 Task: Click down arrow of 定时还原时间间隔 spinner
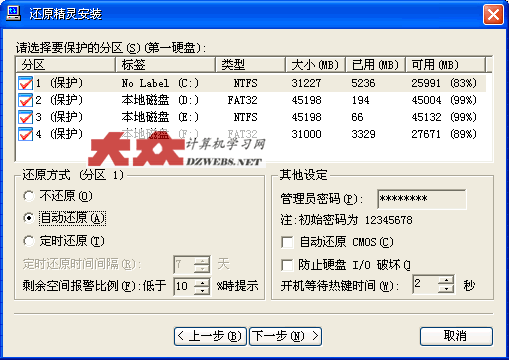[202, 269]
